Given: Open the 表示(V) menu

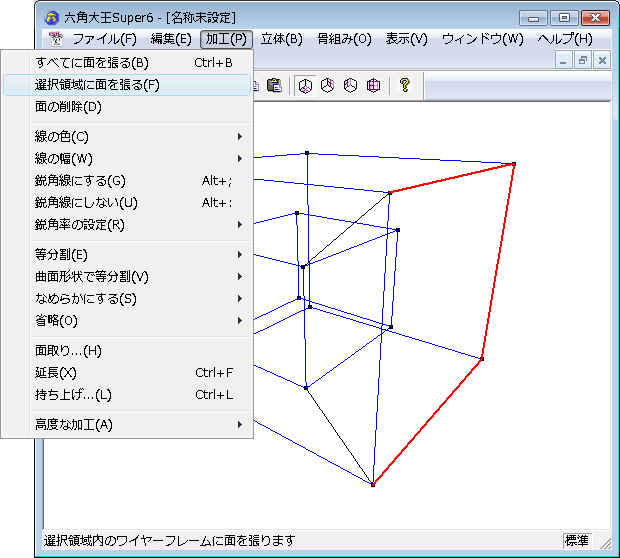Looking at the screenshot, I should [x=406, y=39].
